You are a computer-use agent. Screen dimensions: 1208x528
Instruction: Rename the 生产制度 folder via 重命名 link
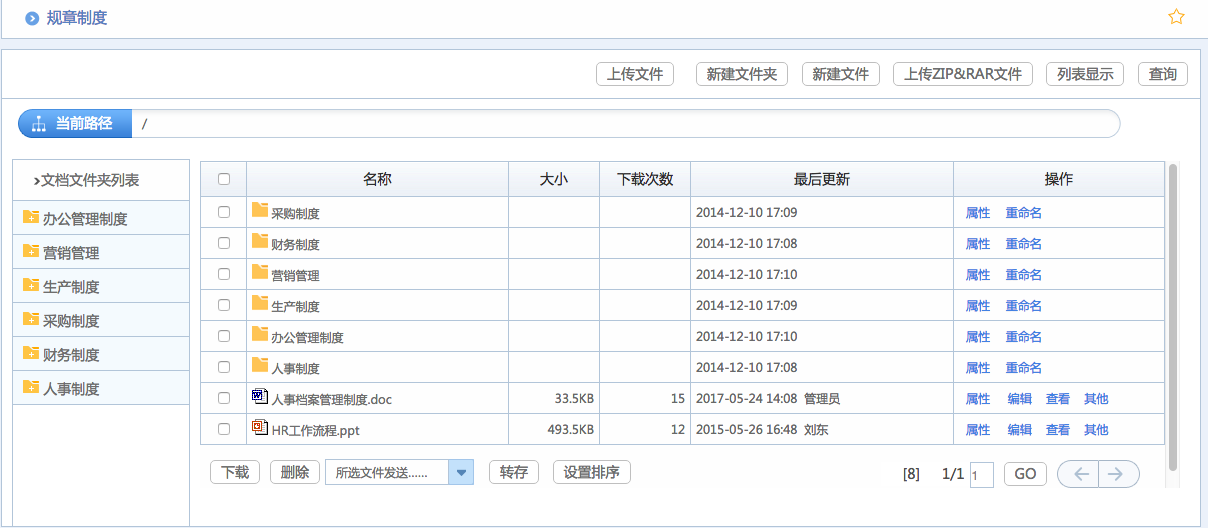pos(1023,306)
